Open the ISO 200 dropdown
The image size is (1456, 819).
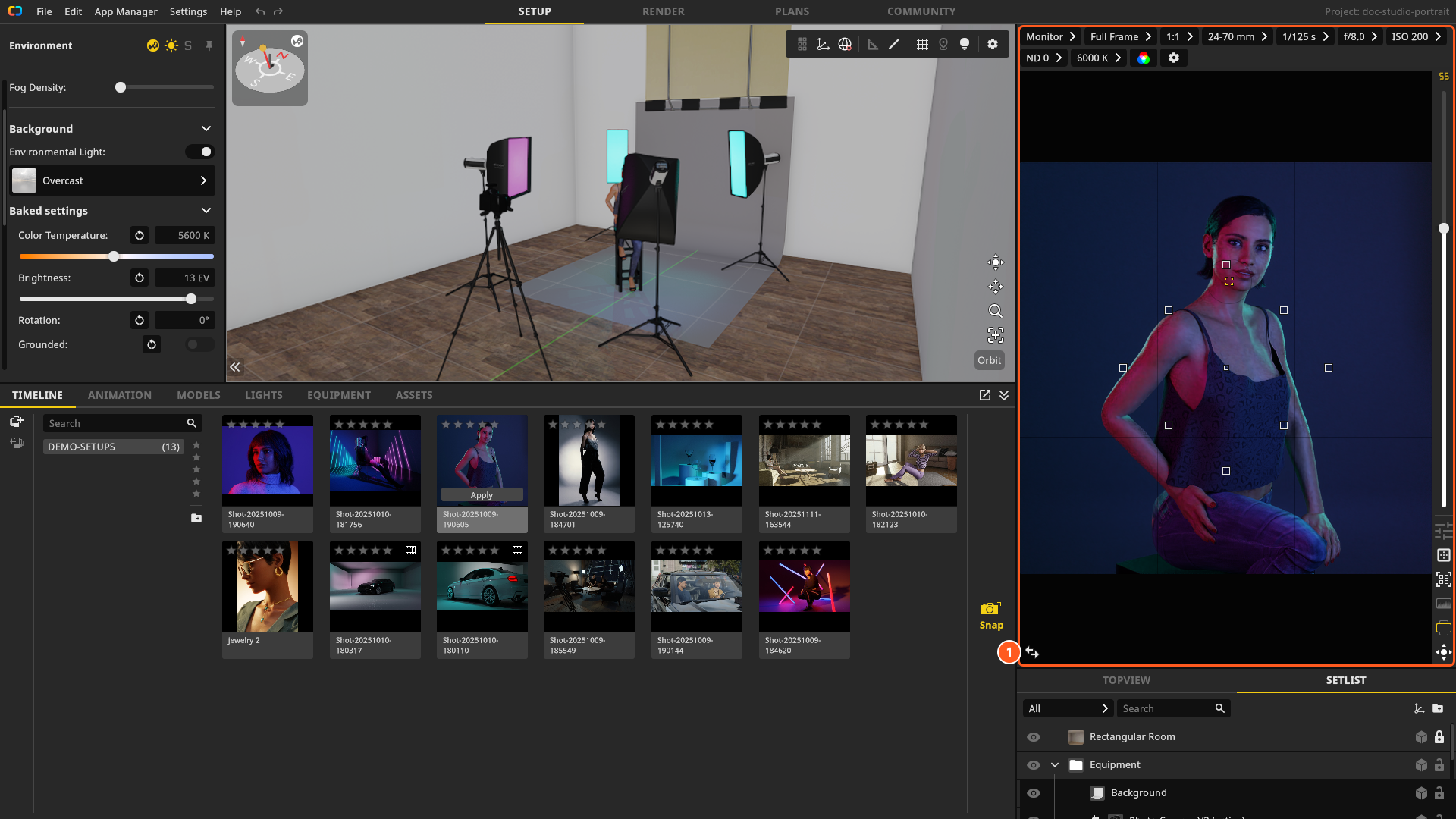coord(1417,37)
